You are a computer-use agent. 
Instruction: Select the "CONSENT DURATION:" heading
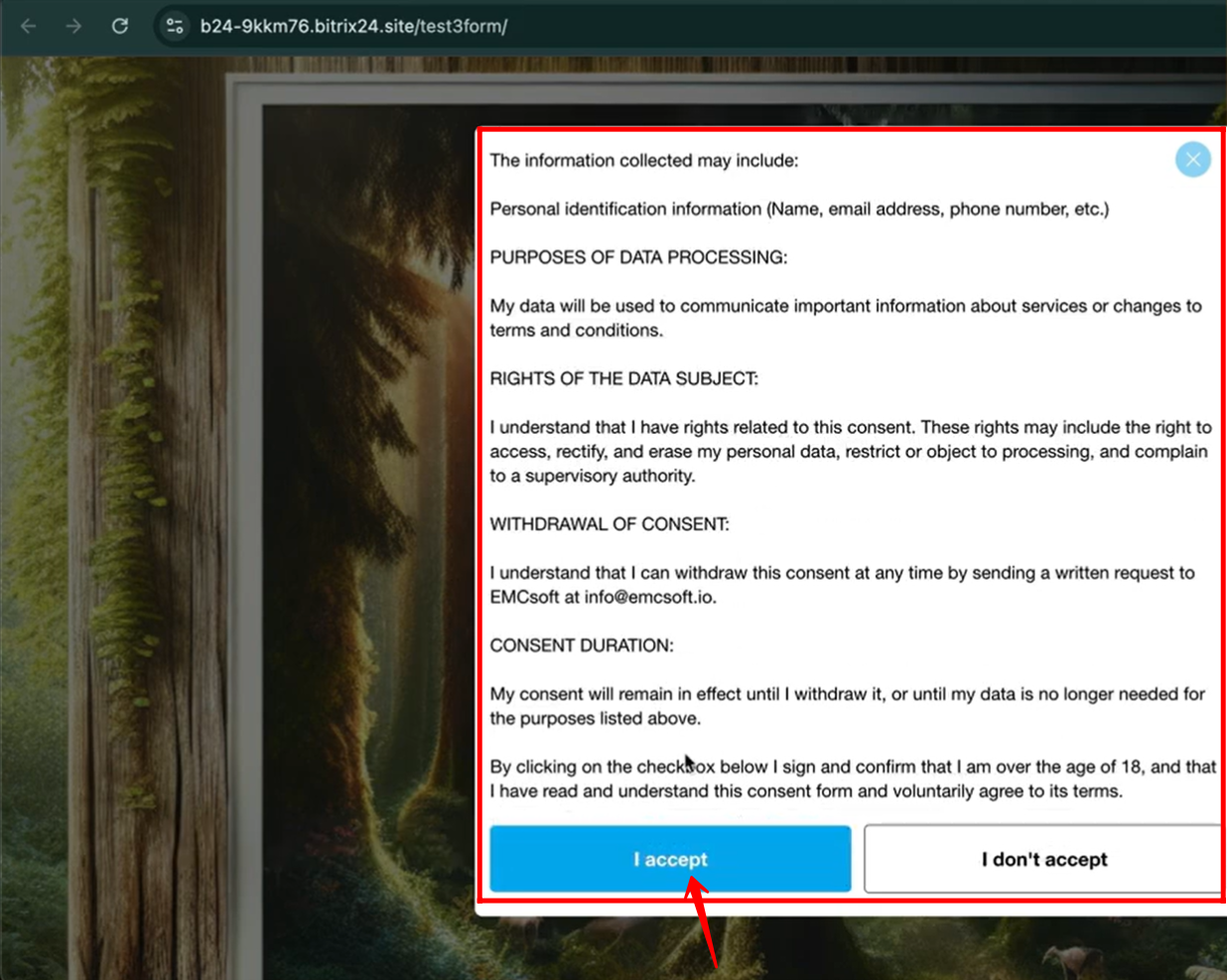click(582, 645)
